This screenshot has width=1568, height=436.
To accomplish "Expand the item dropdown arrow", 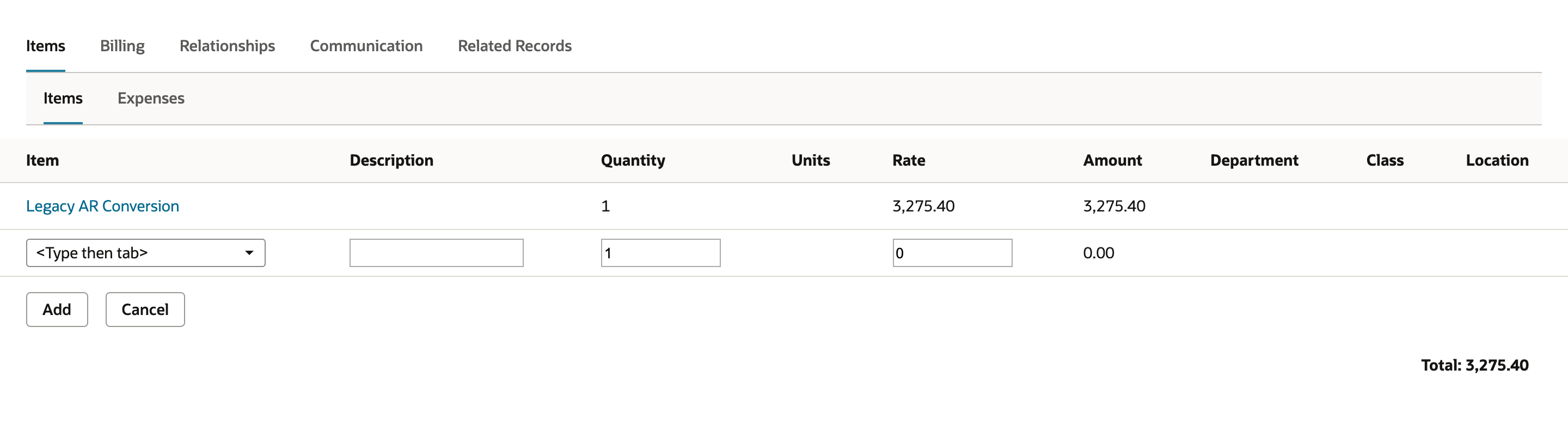I will point(249,253).
